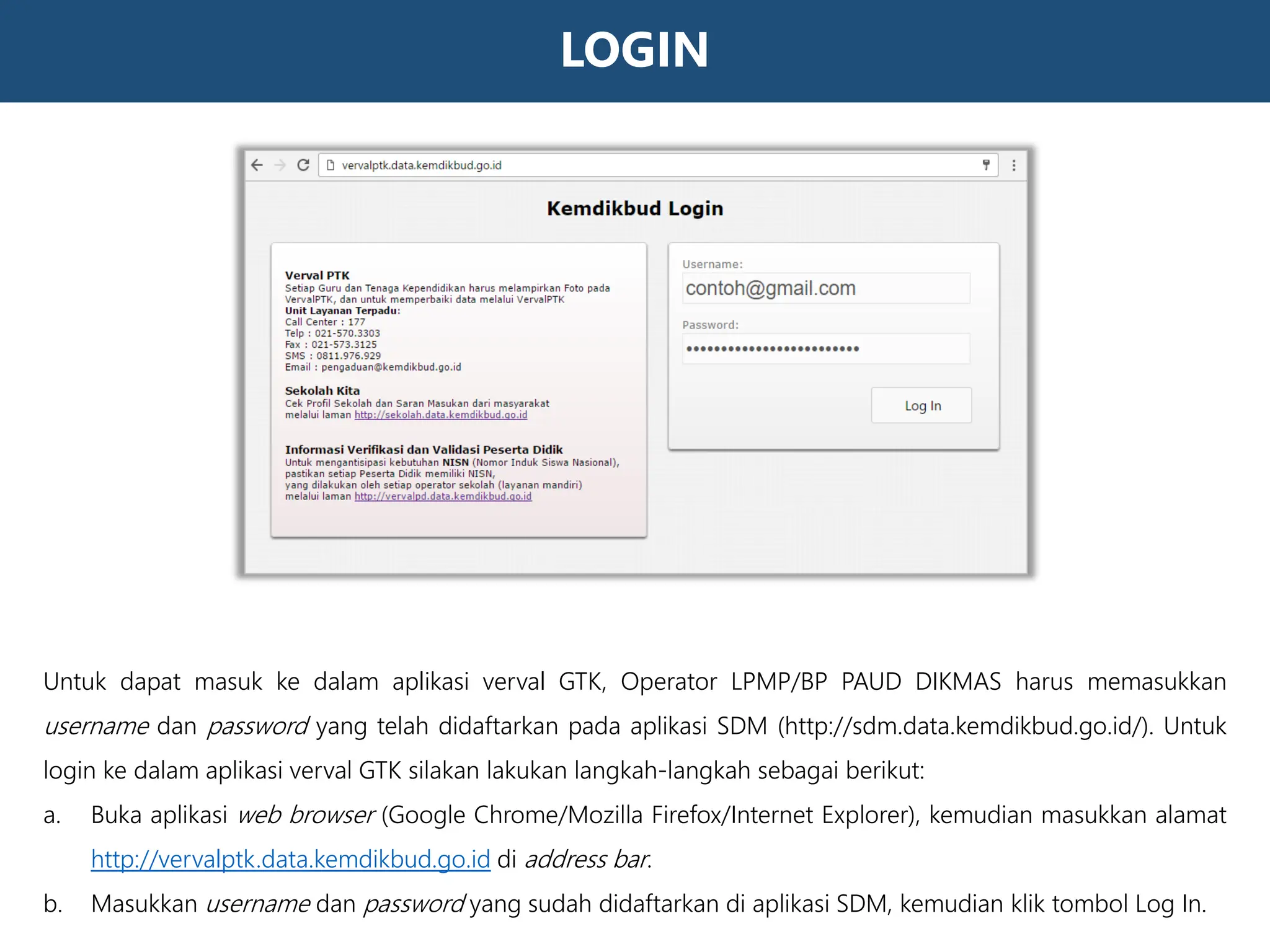
Task: Click the Kemdikbud Login heading
Action: pyautogui.click(x=635, y=208)
